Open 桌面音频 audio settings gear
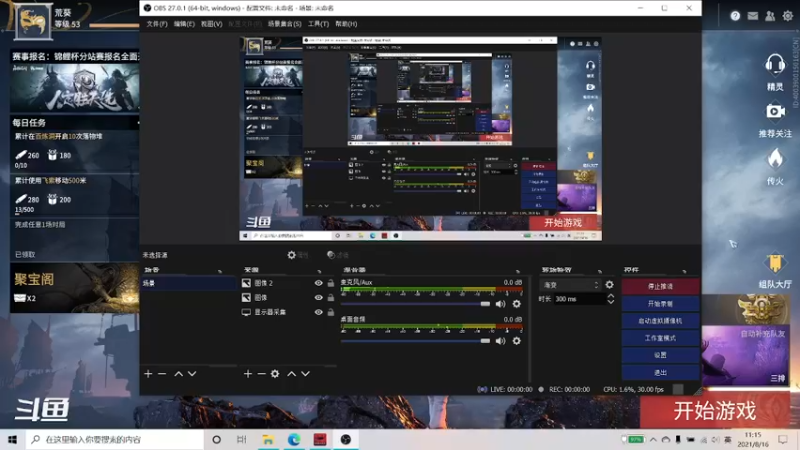This screenshot has height=450, width=800. click(x=516, y=340)
